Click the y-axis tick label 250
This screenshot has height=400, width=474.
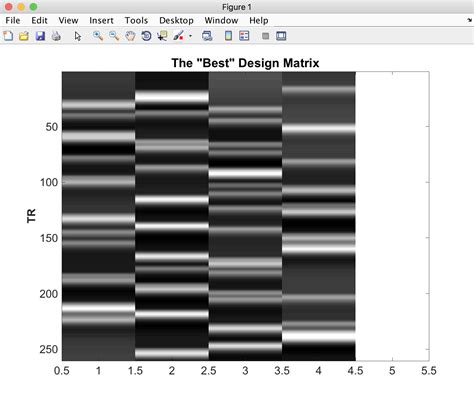49,349
